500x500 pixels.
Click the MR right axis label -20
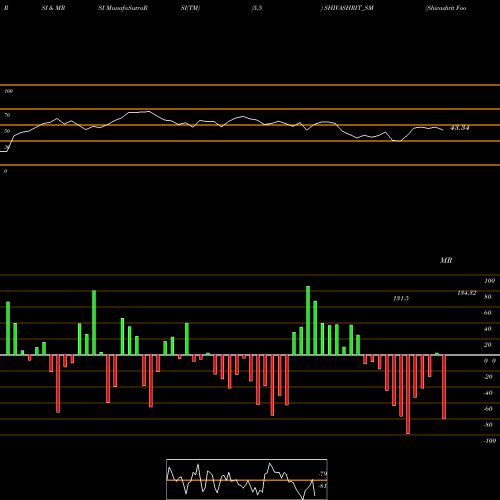click(488, 377)
